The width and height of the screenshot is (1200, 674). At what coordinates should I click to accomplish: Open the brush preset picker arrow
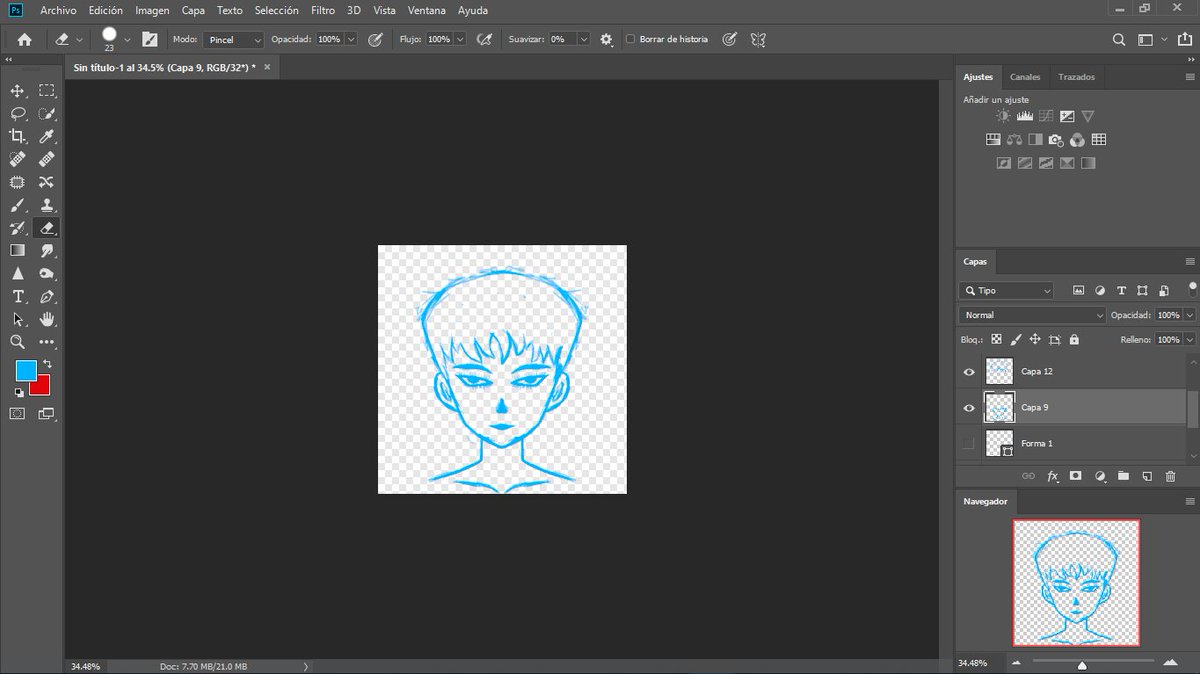pos(127,40)
